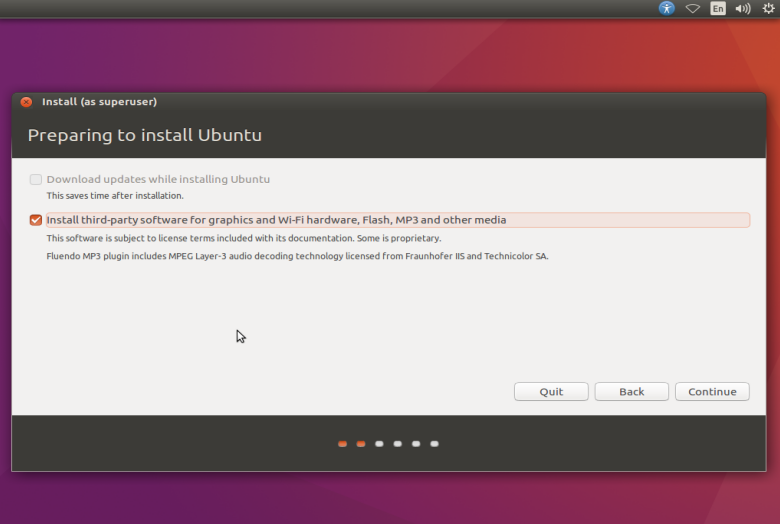Close the Install window with red button
Viewport: 780px width, 524px height.
26,102
